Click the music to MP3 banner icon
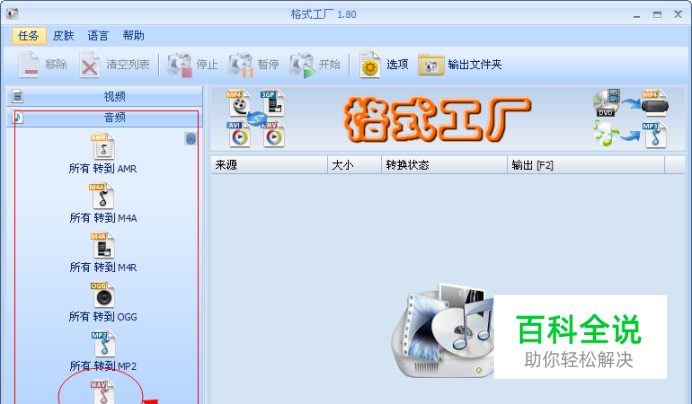692x404 pixels. click(x=630, y=135)
